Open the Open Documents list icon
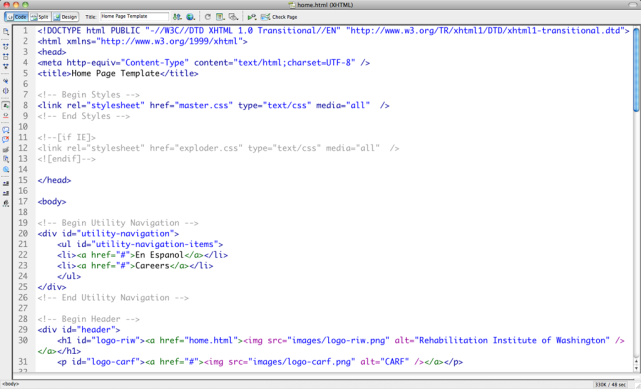Screen dimensions: 641x389 click(6, 31)
